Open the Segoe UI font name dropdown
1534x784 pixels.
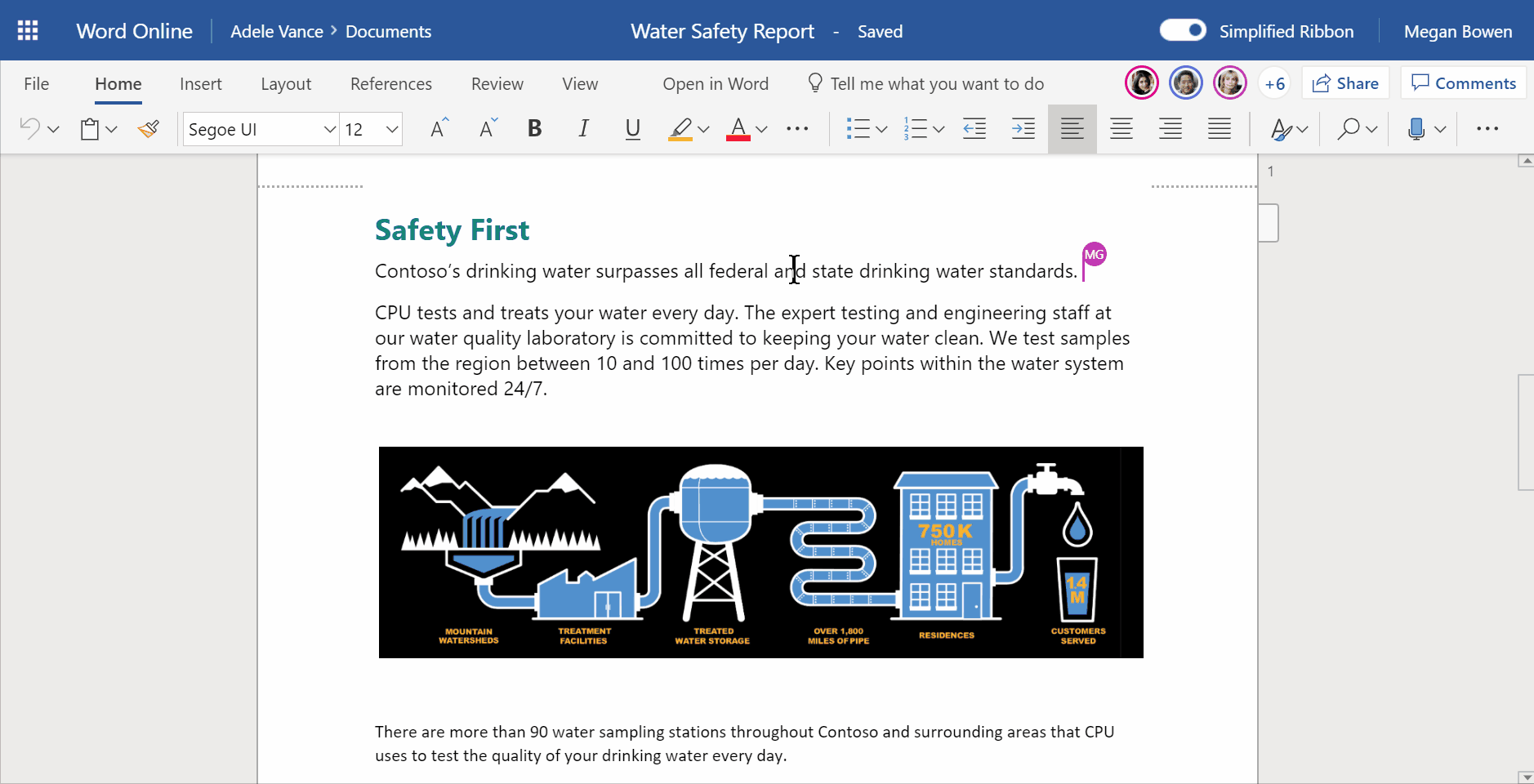click(330, 129)
